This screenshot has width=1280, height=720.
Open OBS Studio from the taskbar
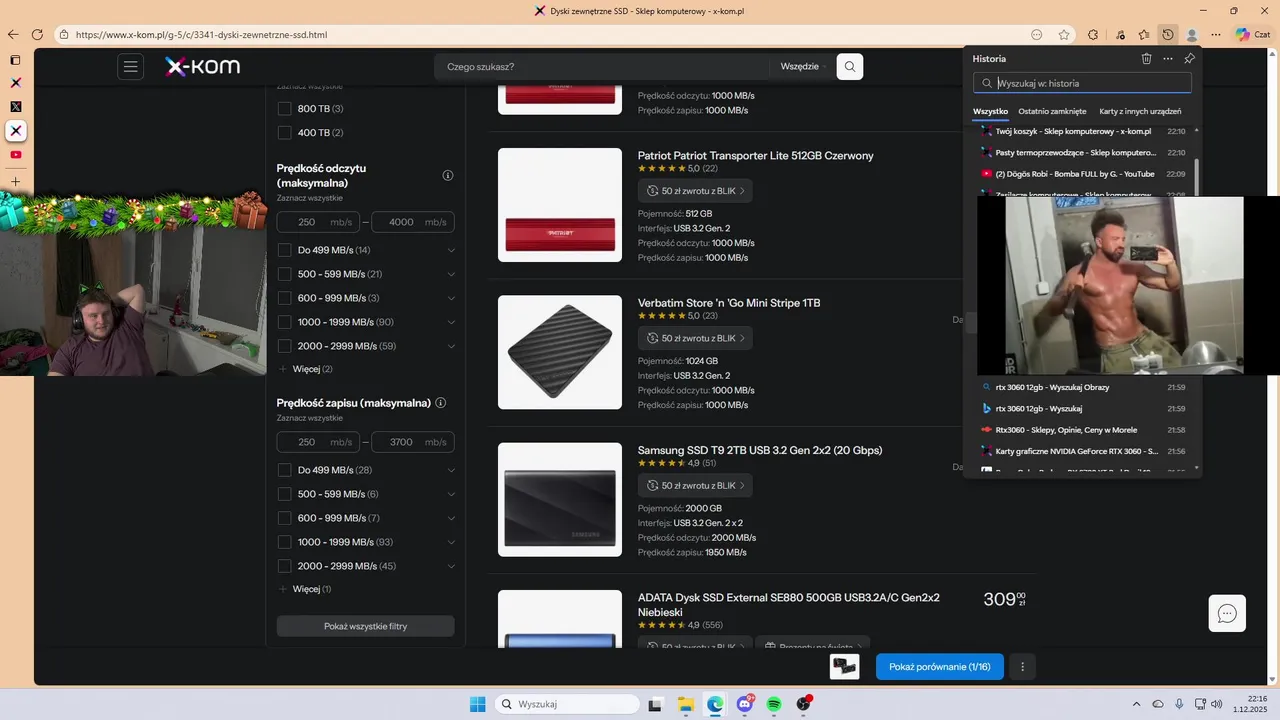(804, 704)
